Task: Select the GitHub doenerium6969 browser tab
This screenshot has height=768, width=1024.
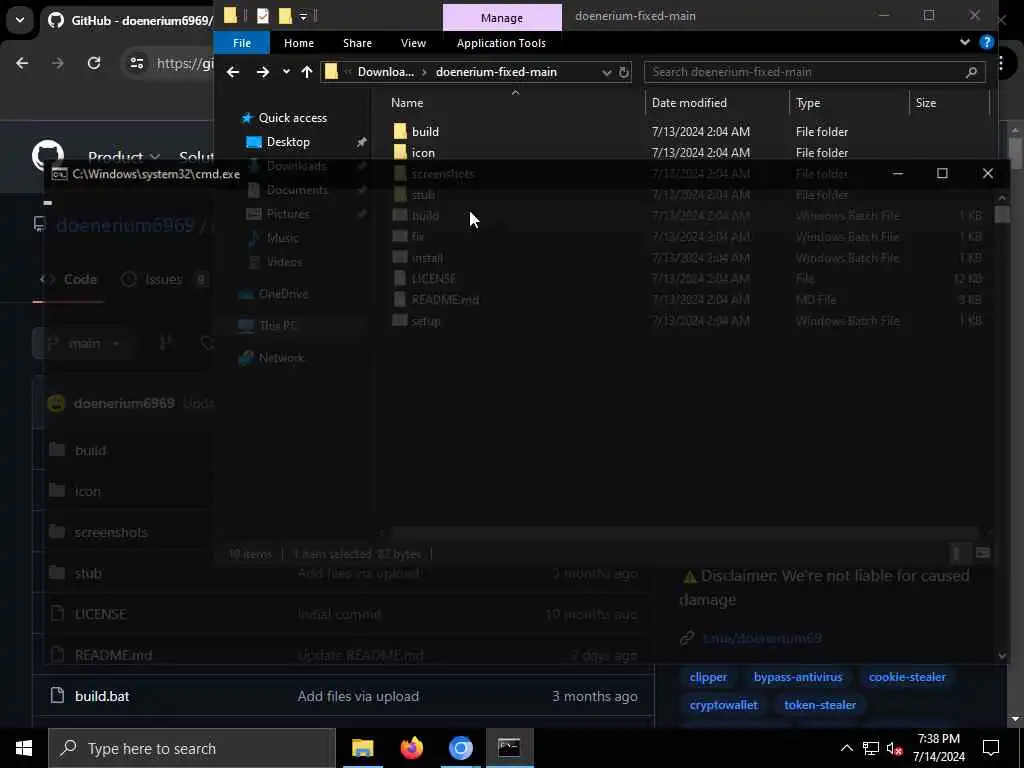Action: pos(129,20)
